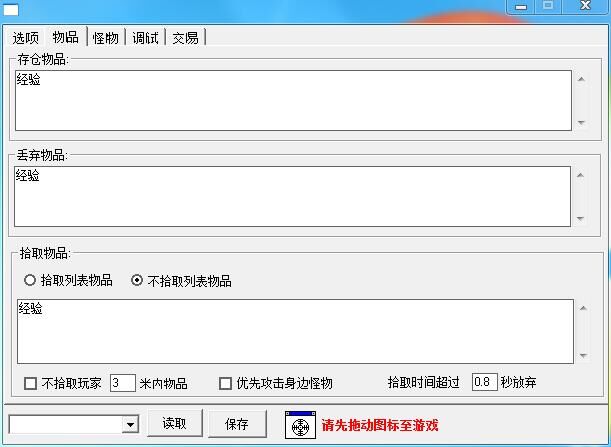Open the 调试 tab
This screenshot has height=447, width=611.
click(145, 38)
